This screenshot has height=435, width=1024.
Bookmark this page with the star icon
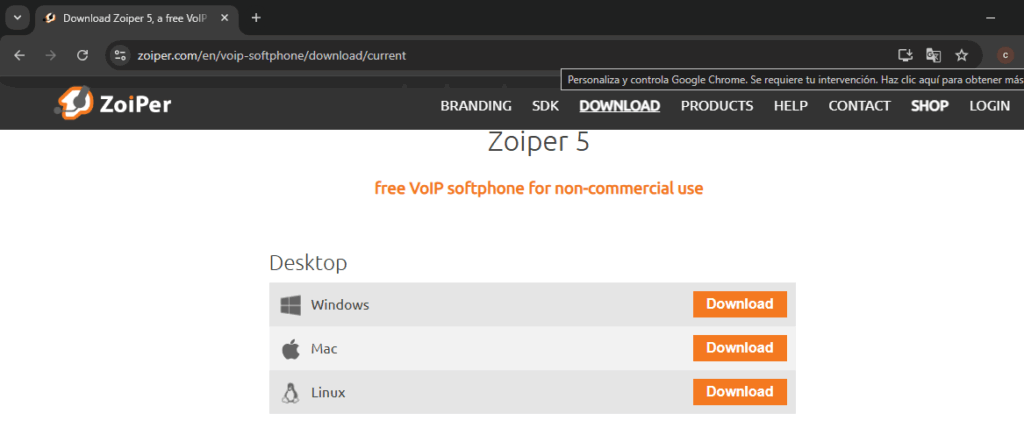point(961,55)
